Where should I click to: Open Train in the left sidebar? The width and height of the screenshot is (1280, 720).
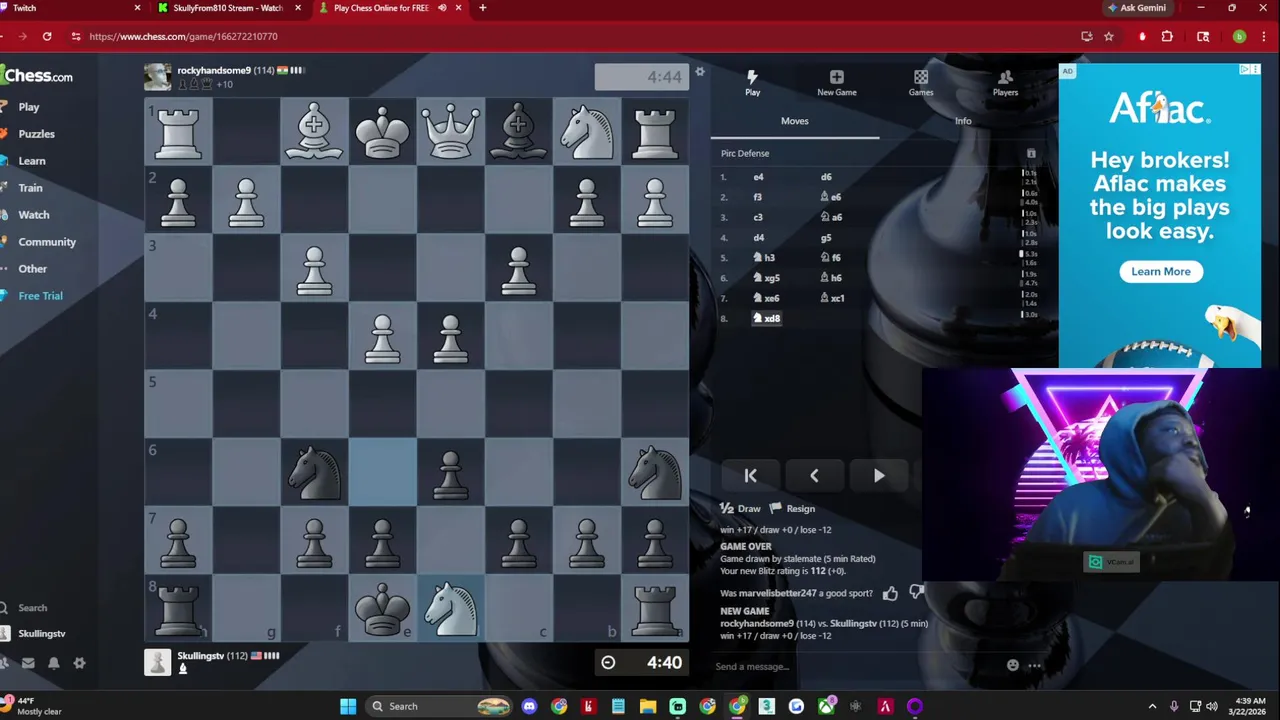coord(30,188)
